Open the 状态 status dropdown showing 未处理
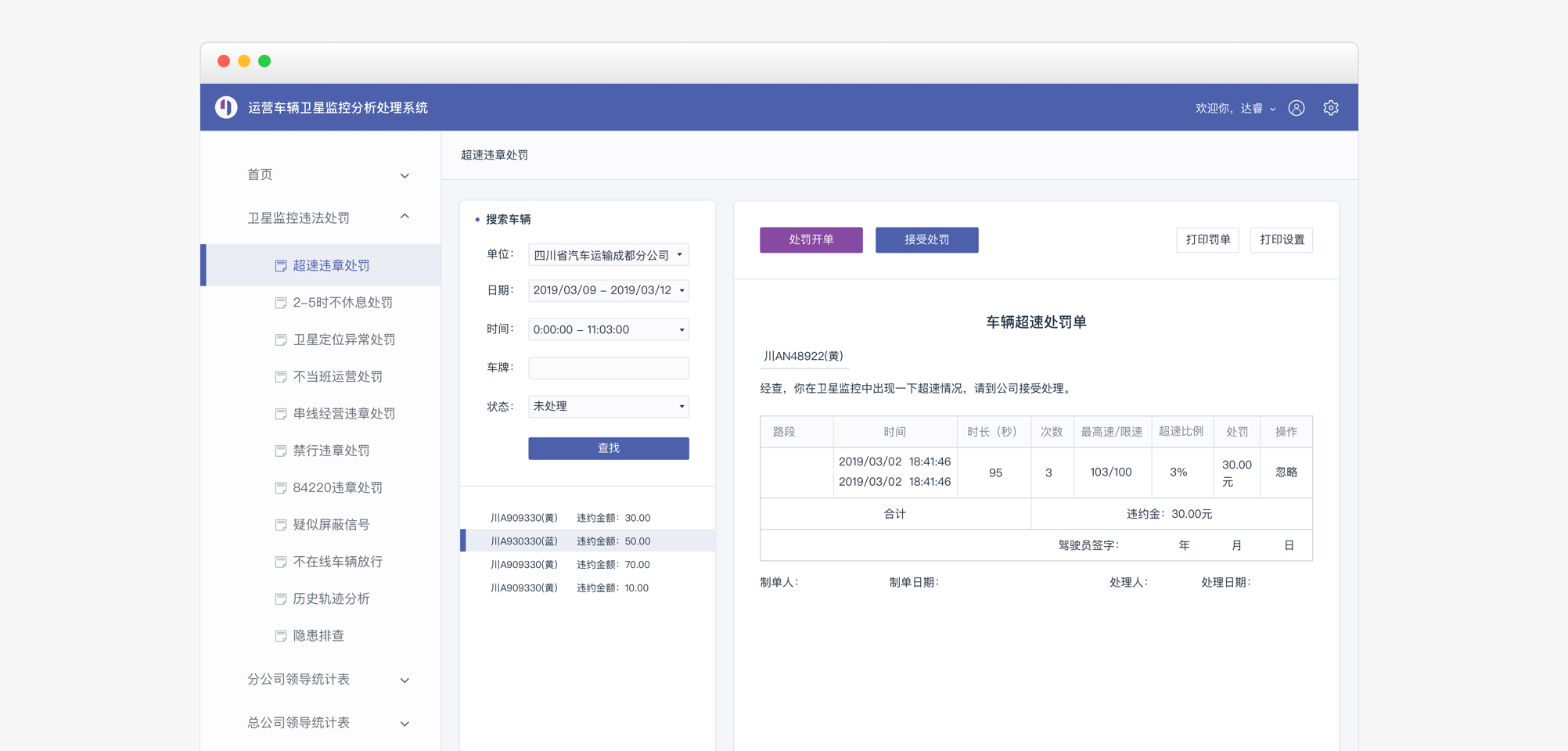This screenshot has height=751, width=1568. (608, 406)
